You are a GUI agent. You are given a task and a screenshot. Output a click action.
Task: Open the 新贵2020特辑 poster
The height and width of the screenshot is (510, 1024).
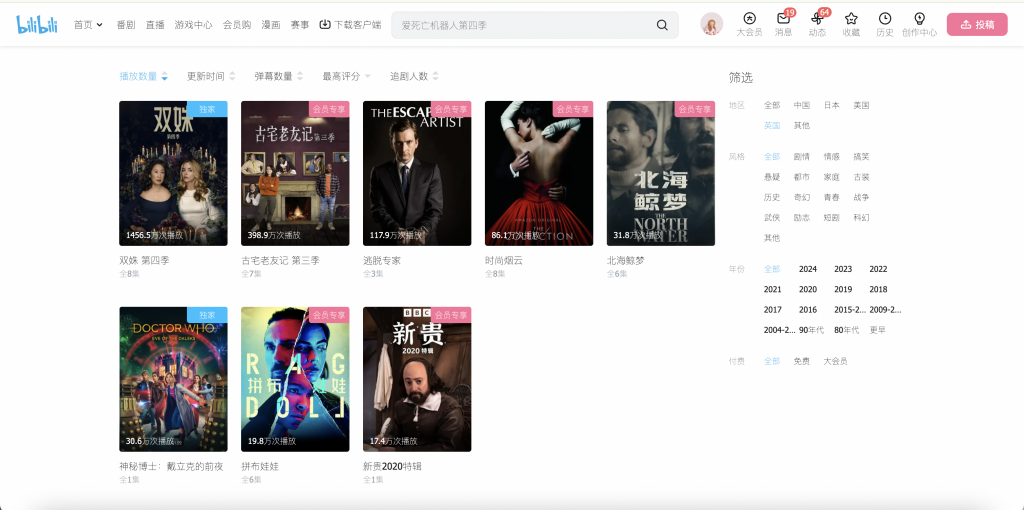tap(417, 379)
